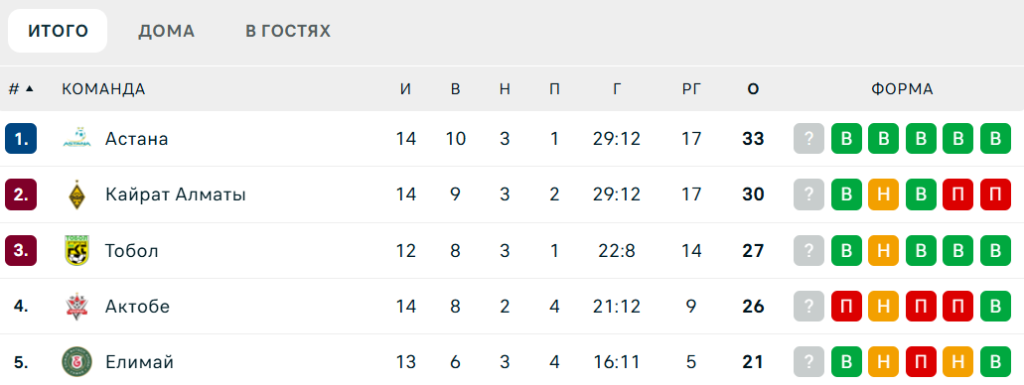The height and width of the screenshot is (385, 1024).
Task: Sort standings by РГ goal difference header
Action: 692,89
